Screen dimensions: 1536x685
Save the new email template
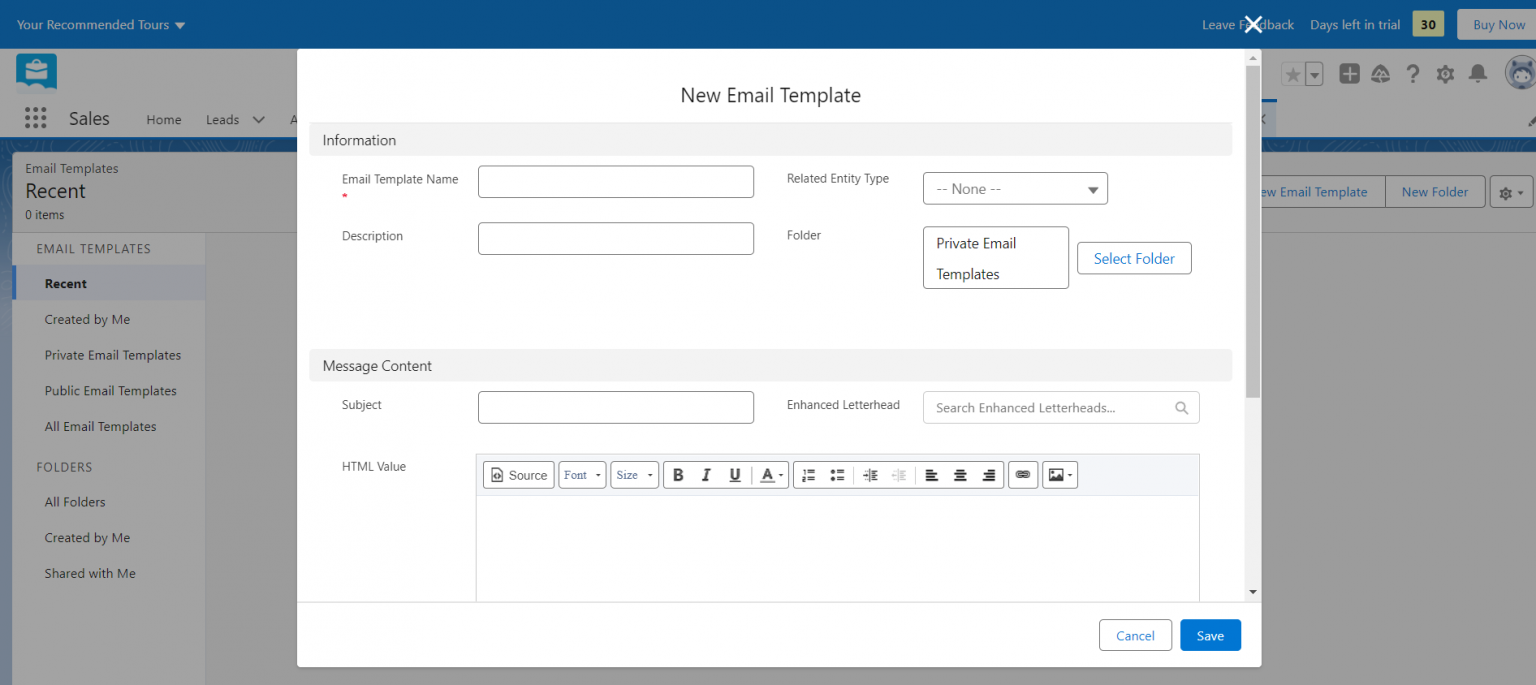point(1210,635)
